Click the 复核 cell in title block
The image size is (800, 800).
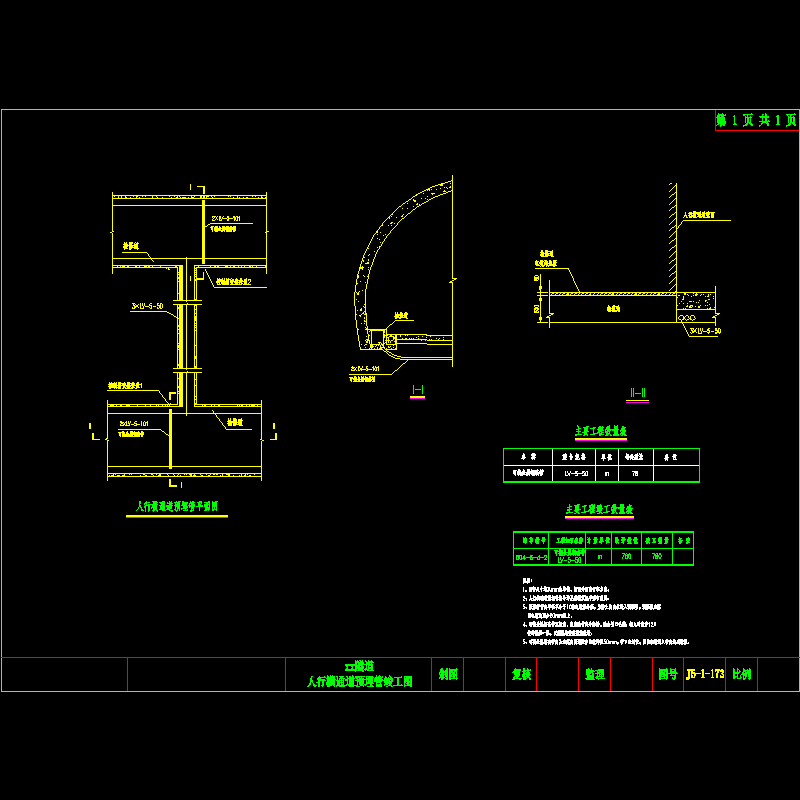(x=520, y=674)
